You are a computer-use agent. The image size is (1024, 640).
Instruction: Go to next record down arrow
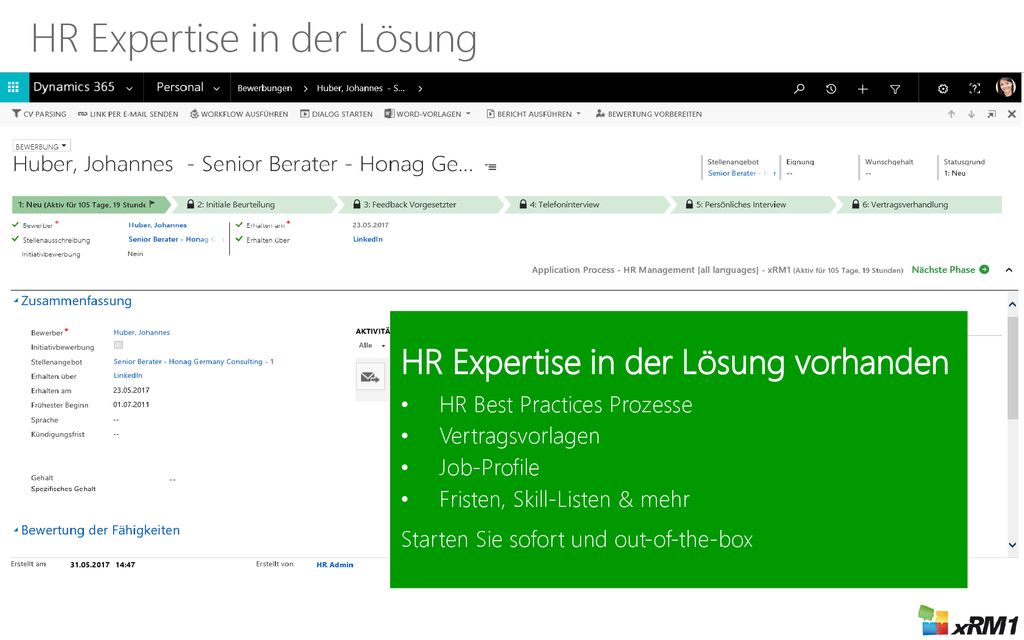point(971,114)
